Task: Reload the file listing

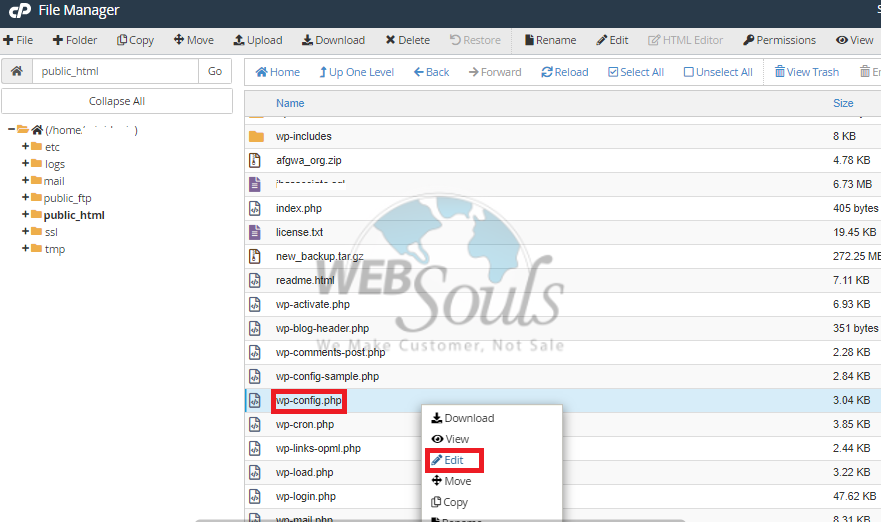Action: click(565, 72)
